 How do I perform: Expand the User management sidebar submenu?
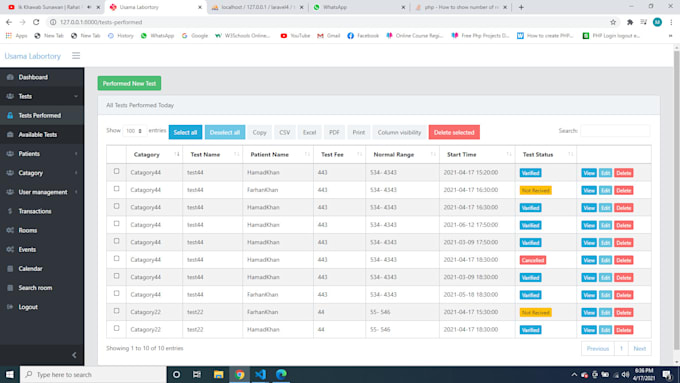pos(76,192)
